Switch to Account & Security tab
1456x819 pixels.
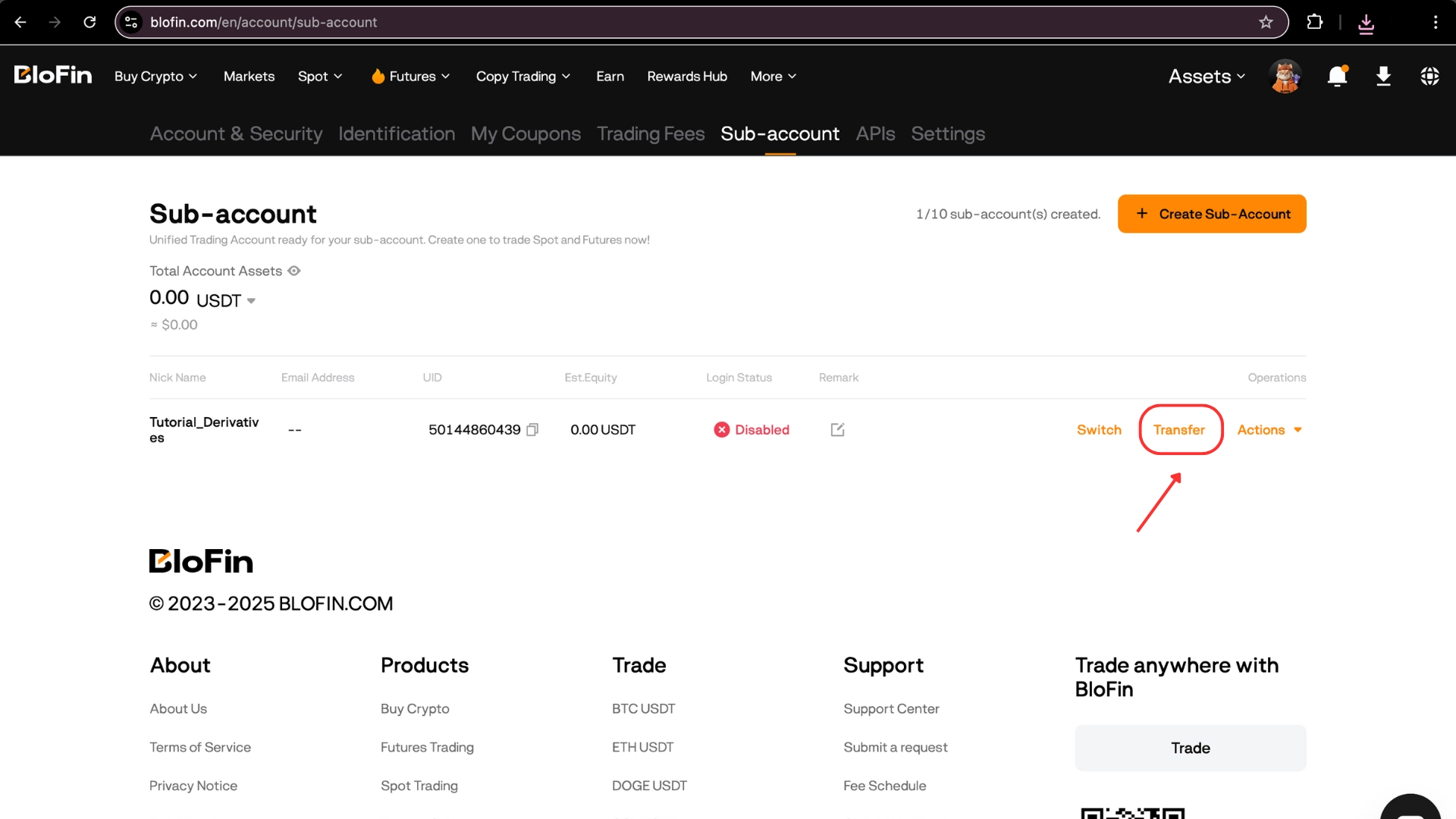pyautogui.click(x=236, y=133)
